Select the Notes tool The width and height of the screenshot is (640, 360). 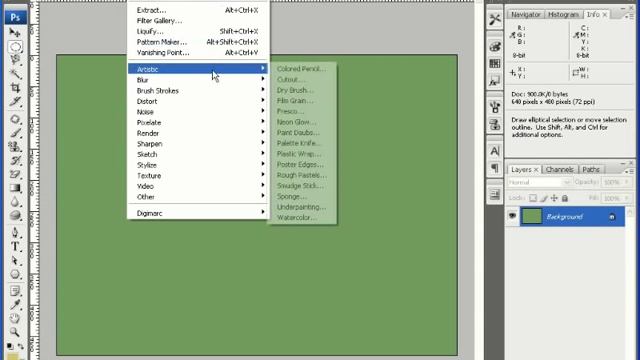click(15, 291)
